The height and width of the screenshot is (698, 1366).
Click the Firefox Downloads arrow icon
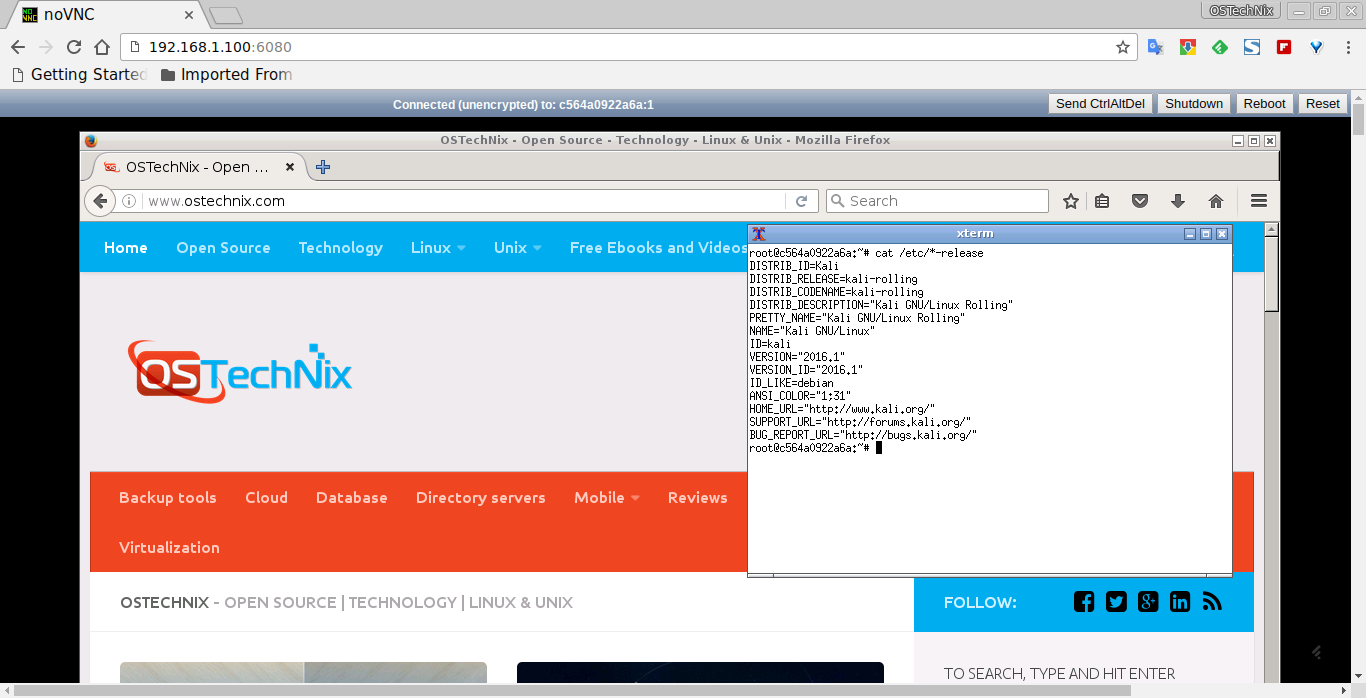tap(1178, 201)
